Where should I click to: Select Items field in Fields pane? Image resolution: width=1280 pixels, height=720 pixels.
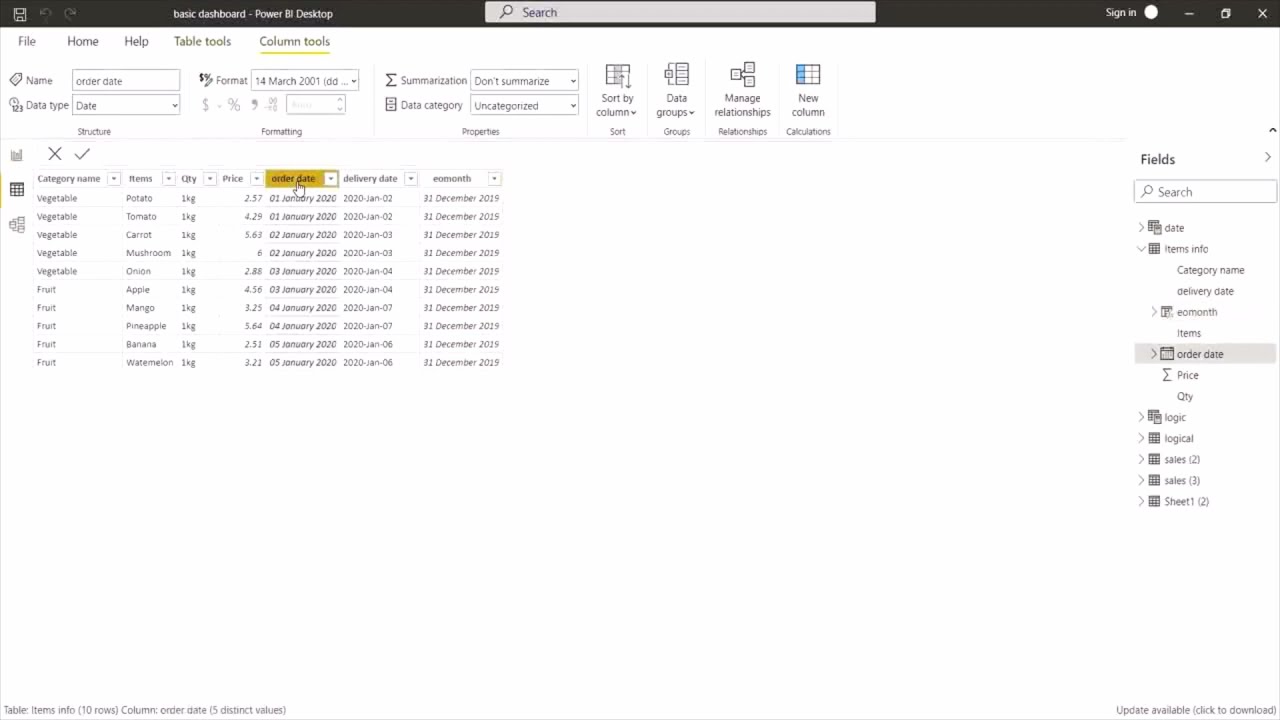1189,333
